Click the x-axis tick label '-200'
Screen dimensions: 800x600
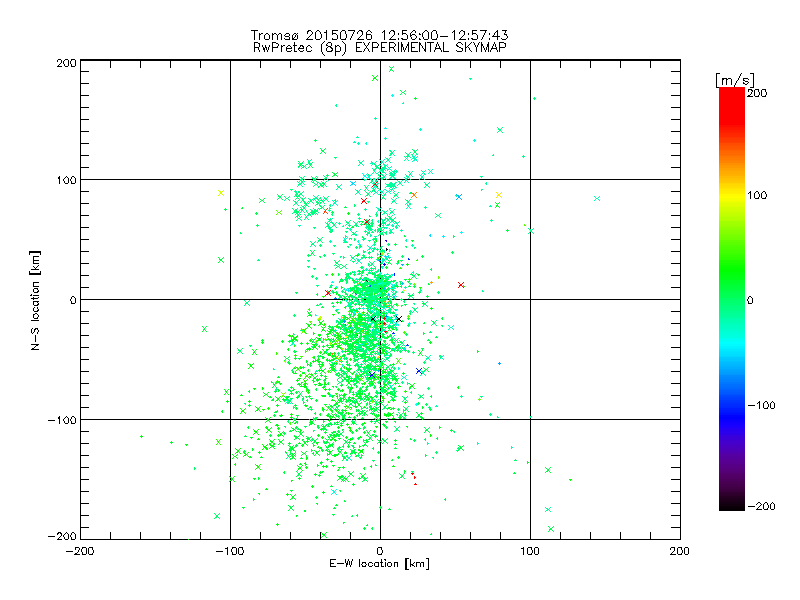(80, 552)
